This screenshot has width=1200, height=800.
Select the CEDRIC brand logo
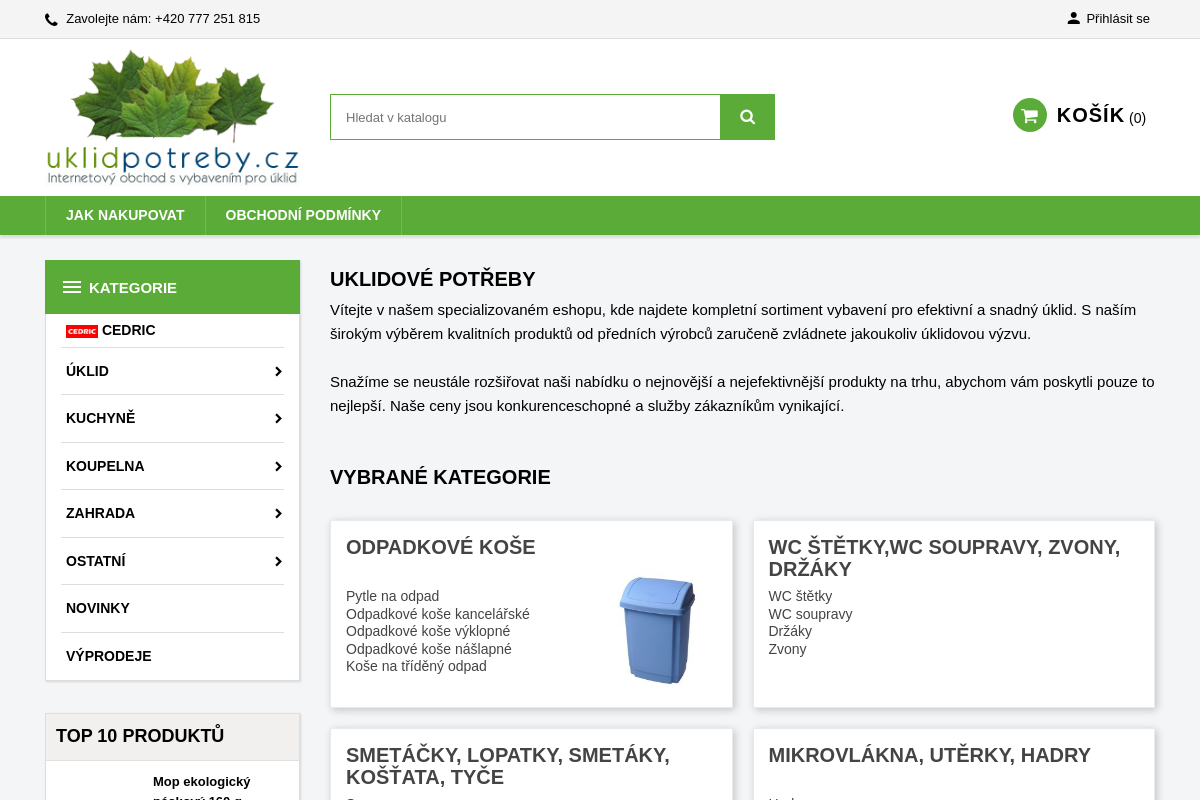pos(81,330)
